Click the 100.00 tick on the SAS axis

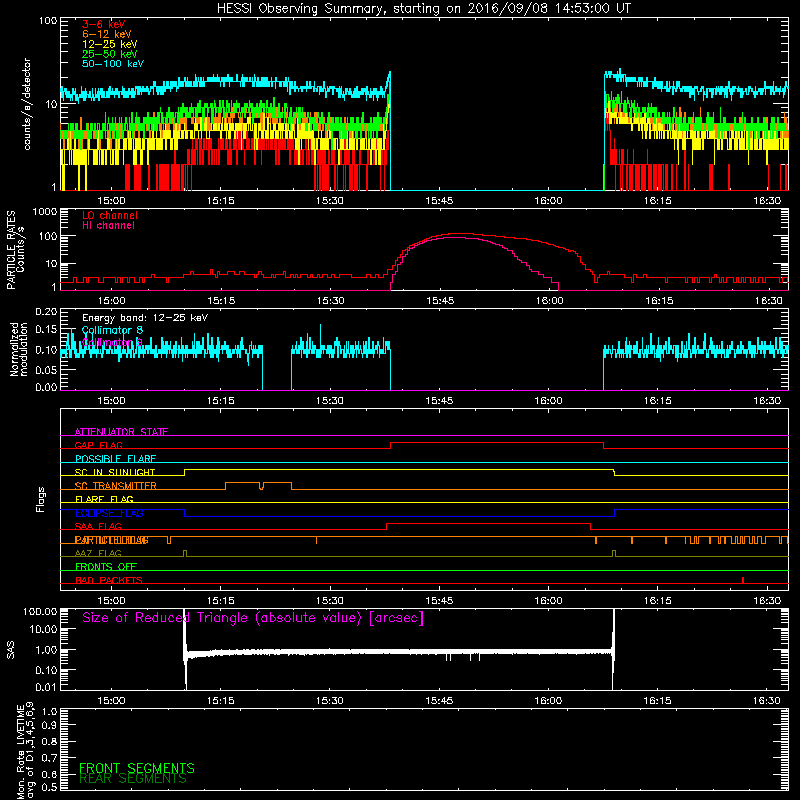[x=40, y=611]
